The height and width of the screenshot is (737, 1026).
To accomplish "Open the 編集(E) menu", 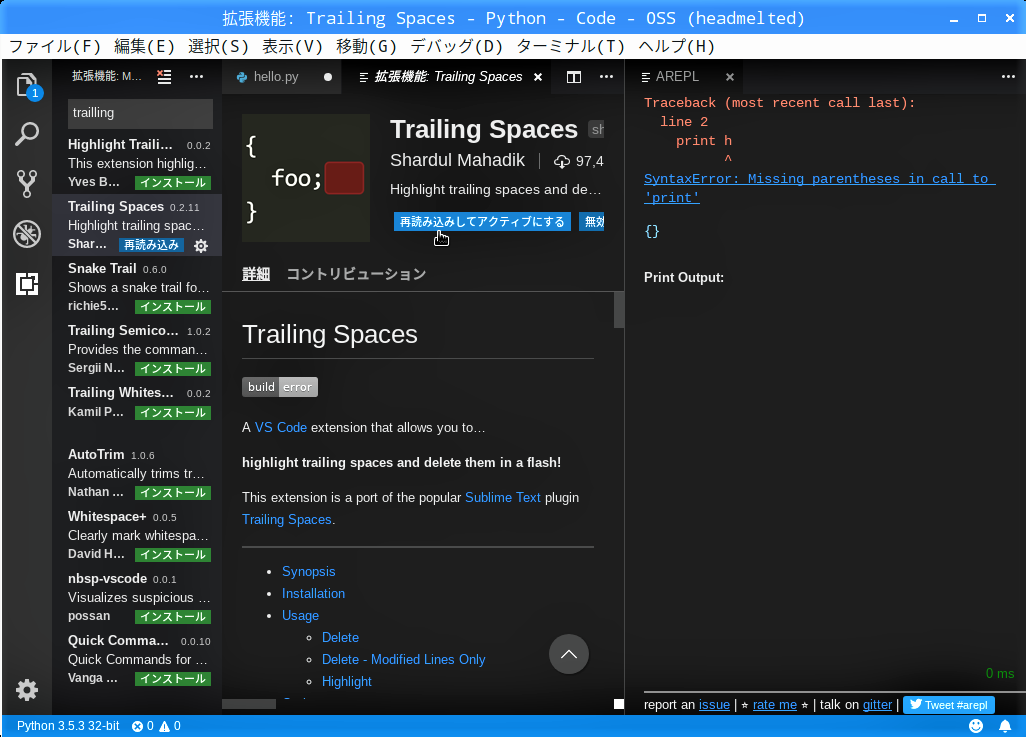I will [144, 46].
